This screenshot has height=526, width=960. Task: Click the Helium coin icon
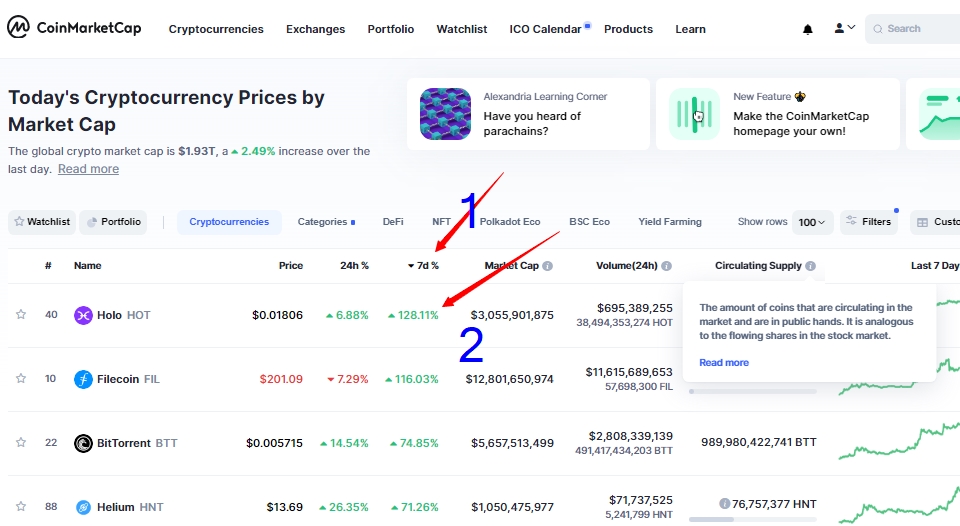[83, 507]
